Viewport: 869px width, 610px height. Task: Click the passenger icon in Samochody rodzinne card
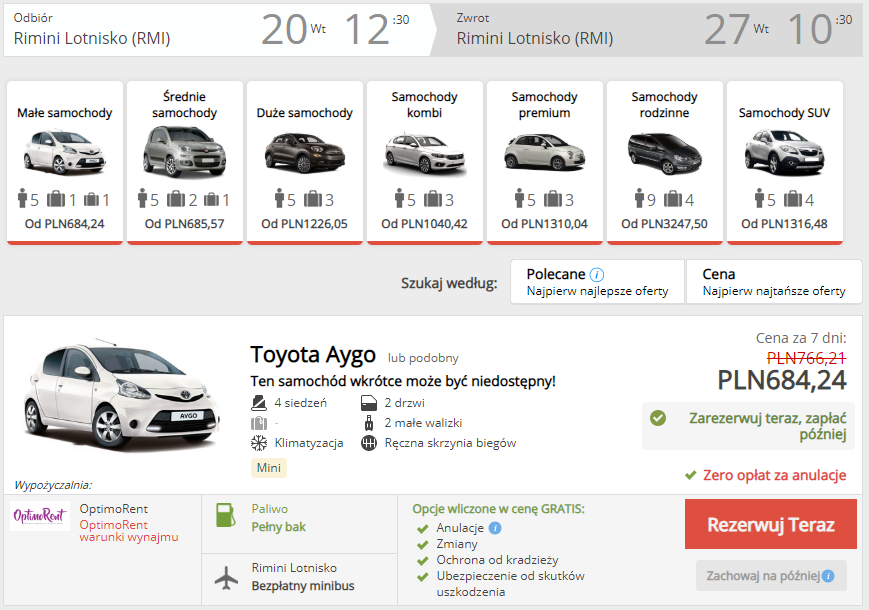[x=640, y=198]
